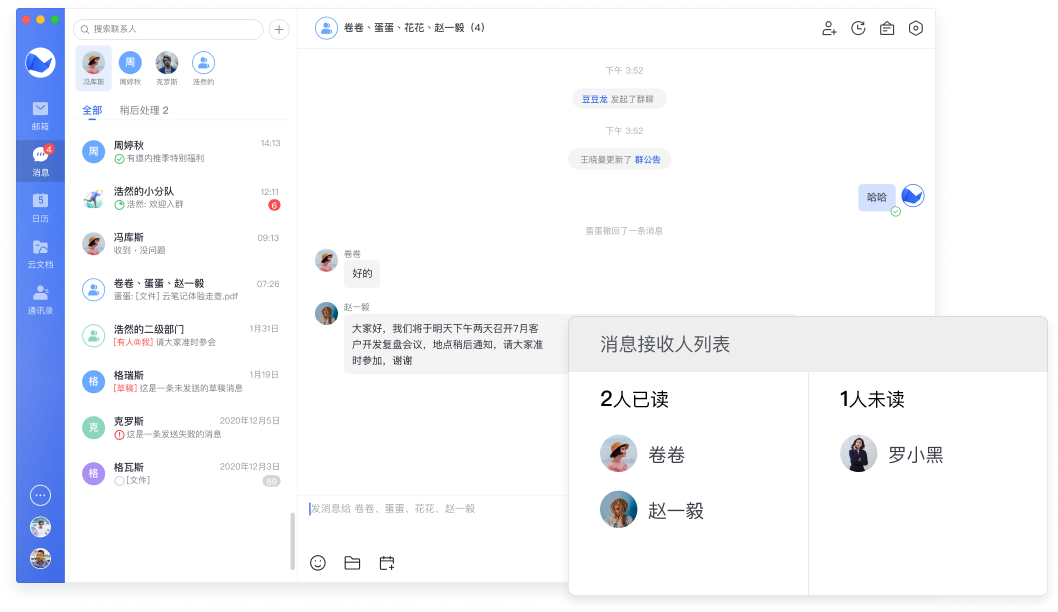Select 罗小黑 in the unread recipients list
The width and height of the screenshot is (1058, 612).
[x=892, y=455]
